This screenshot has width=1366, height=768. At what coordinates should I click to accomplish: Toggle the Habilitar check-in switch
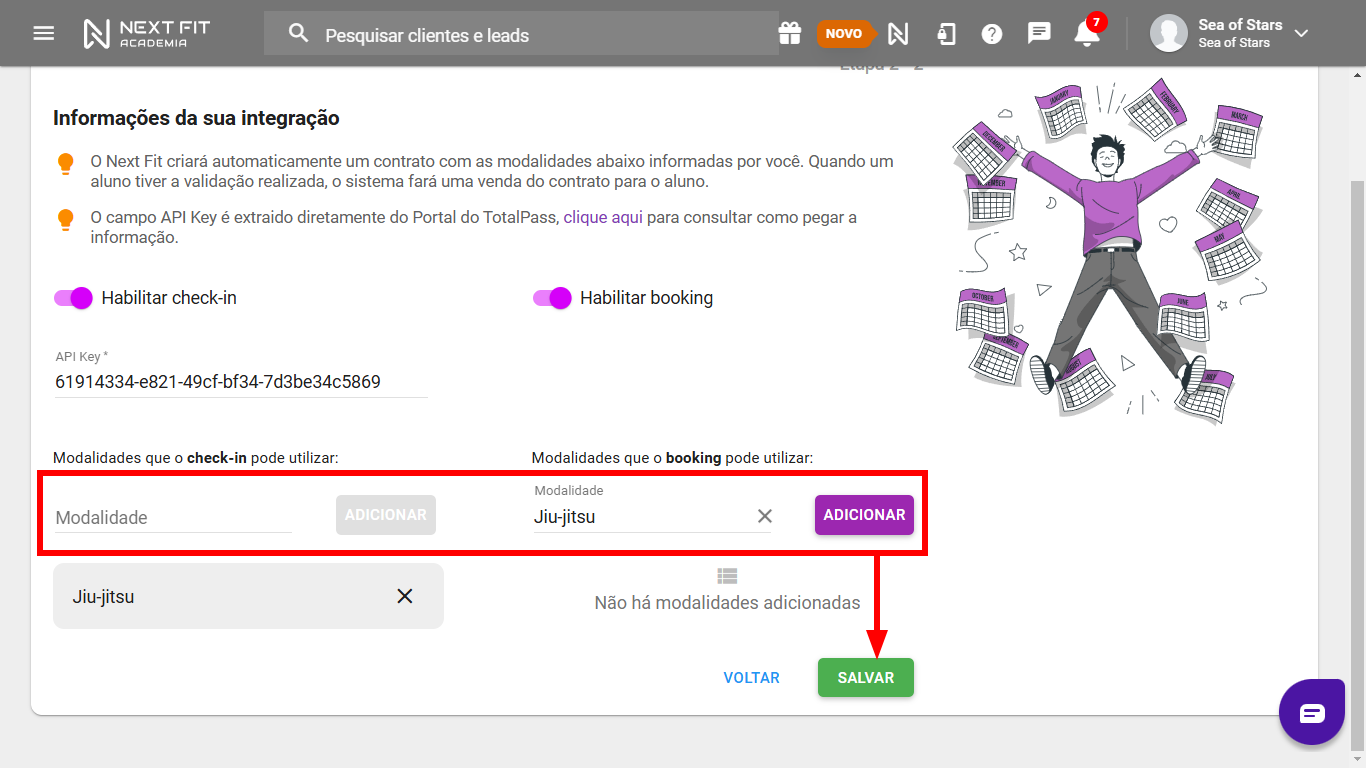click(x=73, y=298)
